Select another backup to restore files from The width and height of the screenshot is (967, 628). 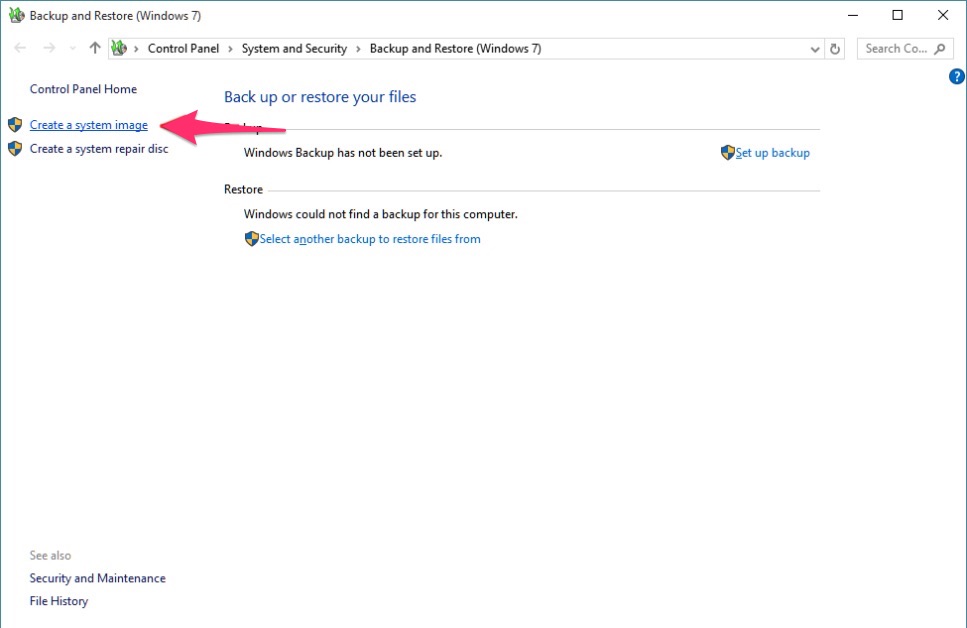tap(370, 239)
